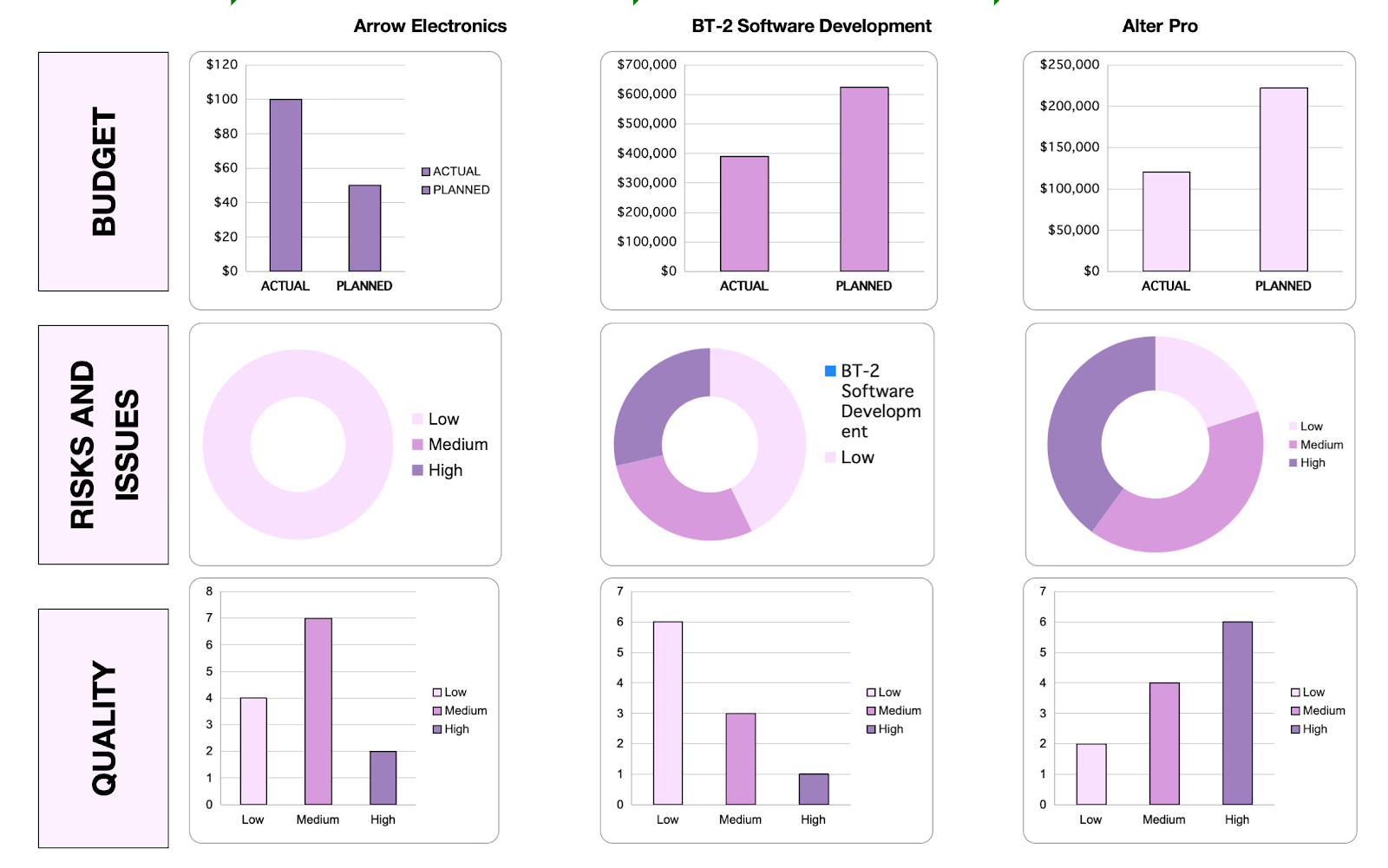The image size is (1388, 868).
Task: Click Medium bar in Alter Pro quality chart
Action: point(1164,744)
